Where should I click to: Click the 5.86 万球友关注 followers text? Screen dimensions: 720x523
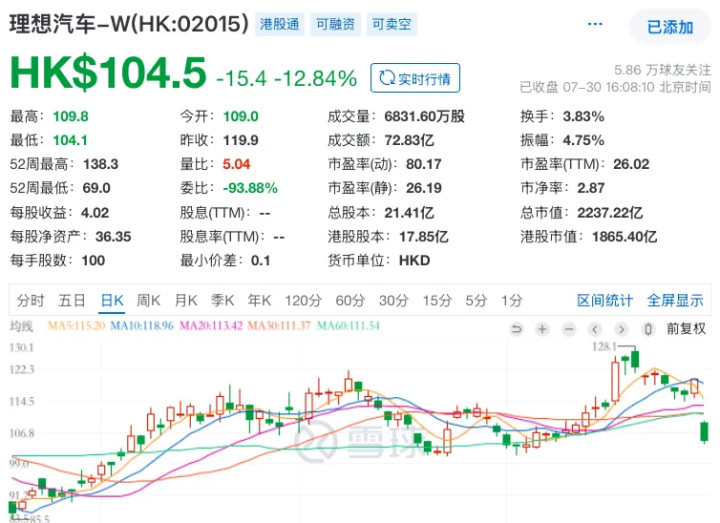(663, 70)
